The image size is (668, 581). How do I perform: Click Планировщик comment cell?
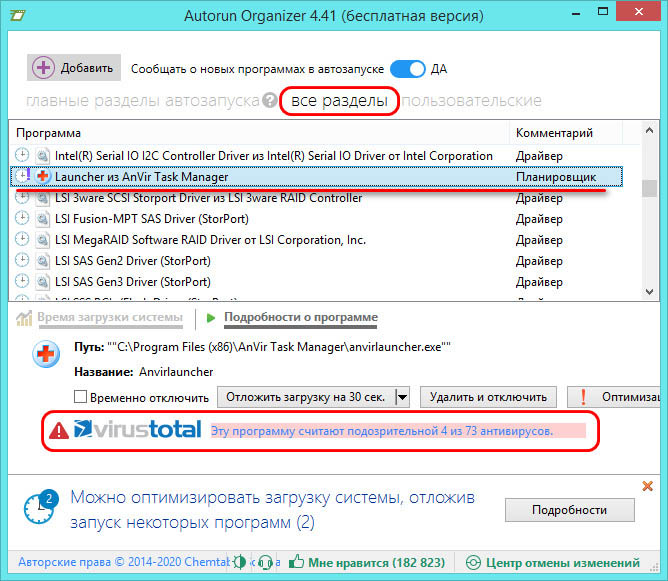[556, 177]
